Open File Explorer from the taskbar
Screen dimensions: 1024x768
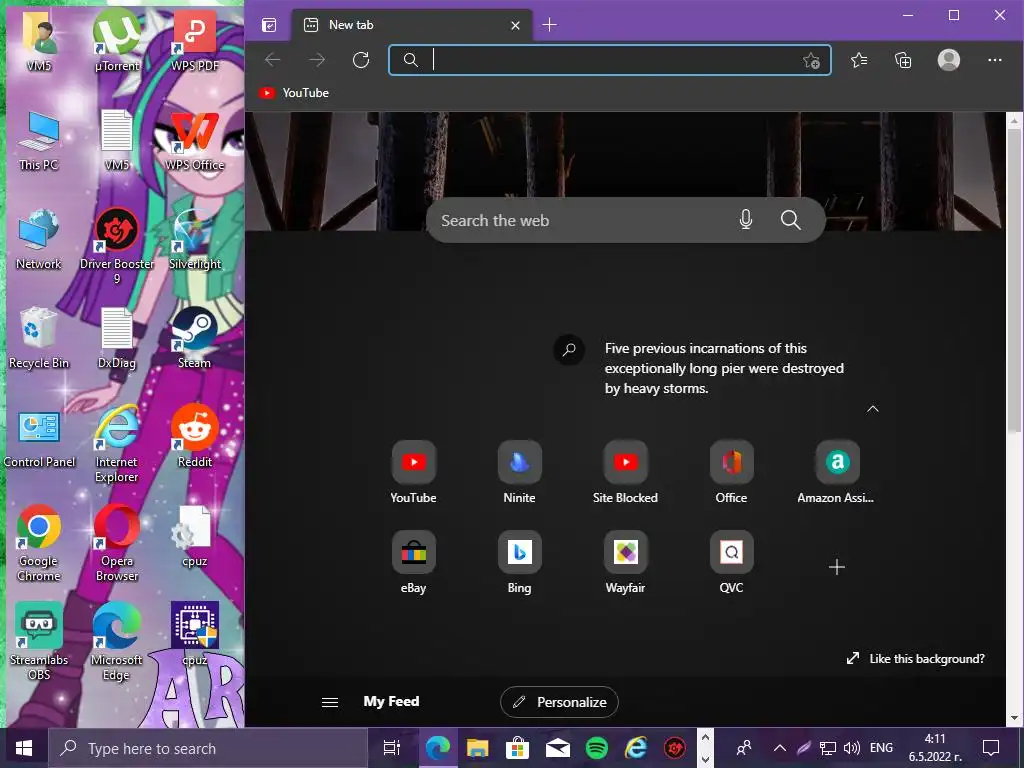point(477,748)
